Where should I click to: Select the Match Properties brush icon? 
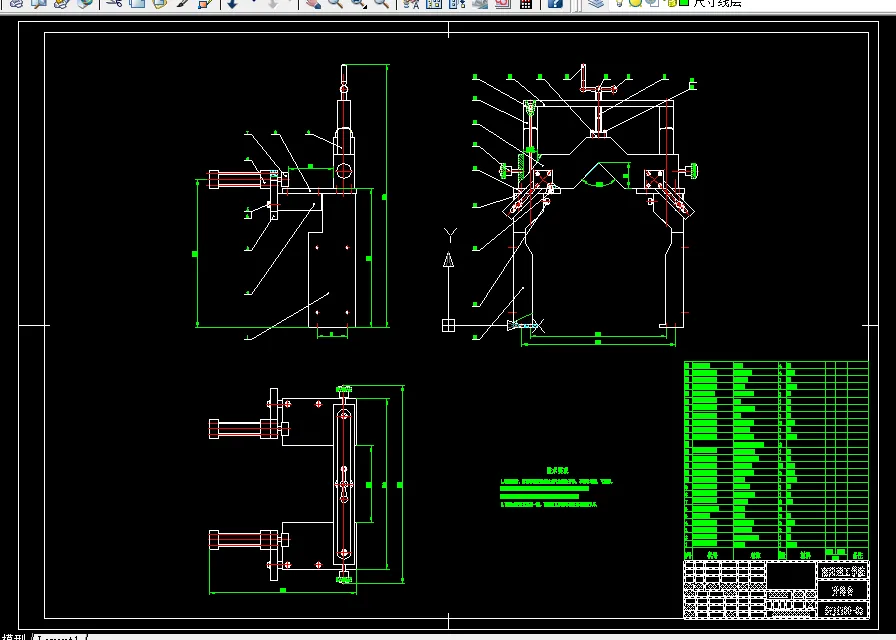click(183, 4)
